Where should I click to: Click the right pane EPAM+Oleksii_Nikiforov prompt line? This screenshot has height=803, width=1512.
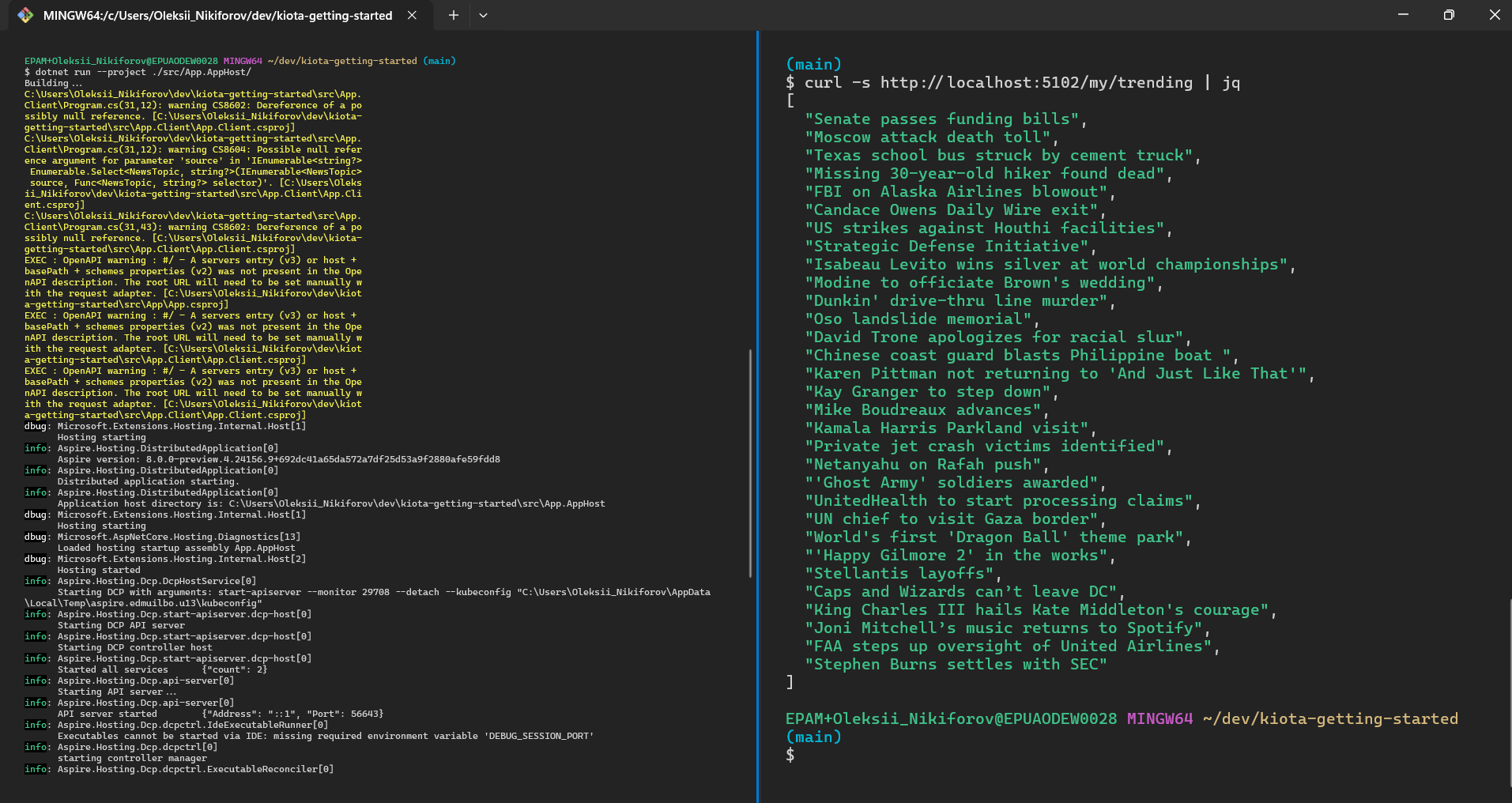[1122, 718]
